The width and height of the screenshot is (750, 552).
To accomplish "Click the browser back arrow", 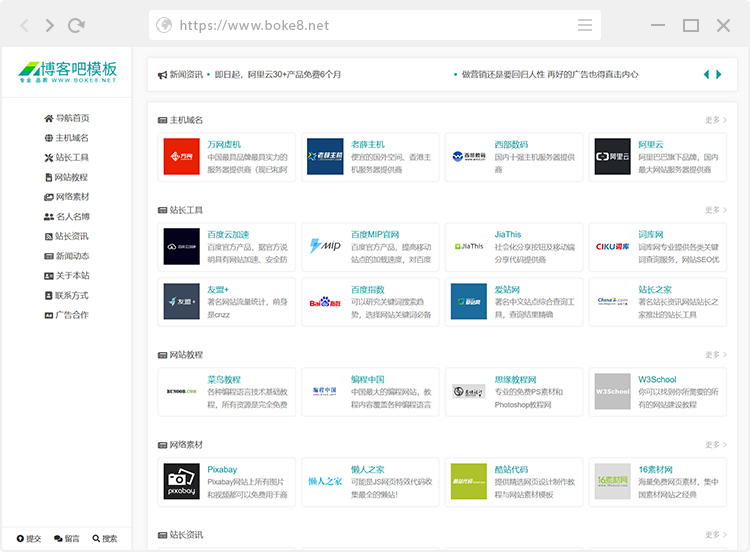I will click(x=24, y=25).
